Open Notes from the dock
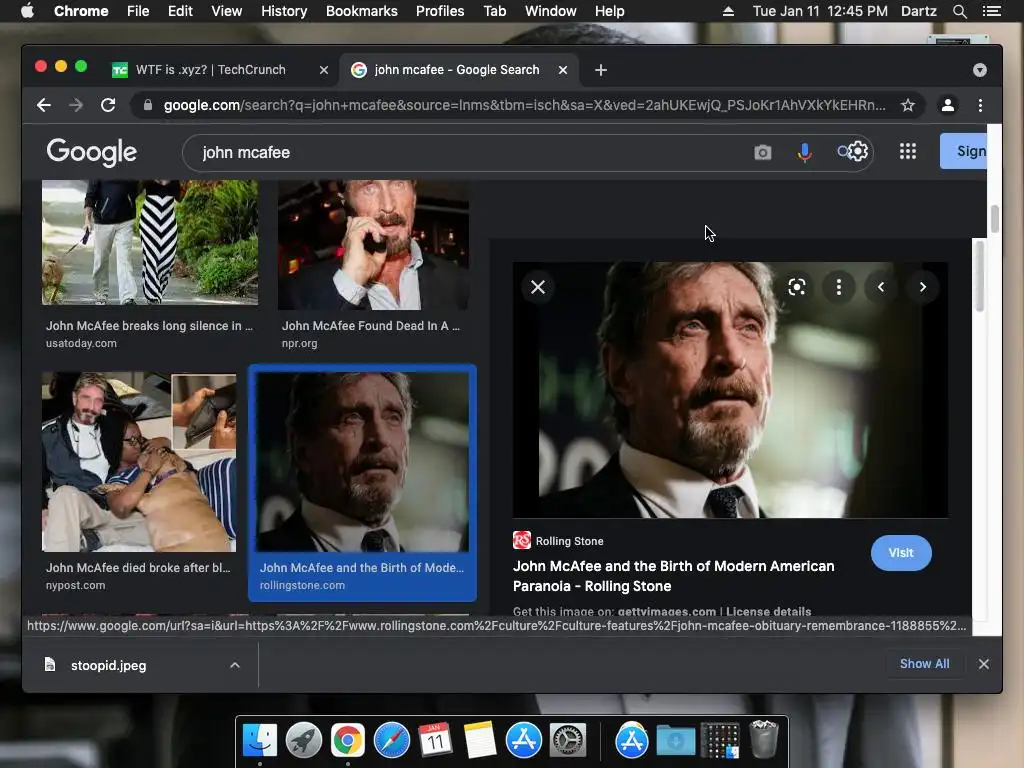The width and height of the screenshot is (1024, 768). [x=479, y=741]
